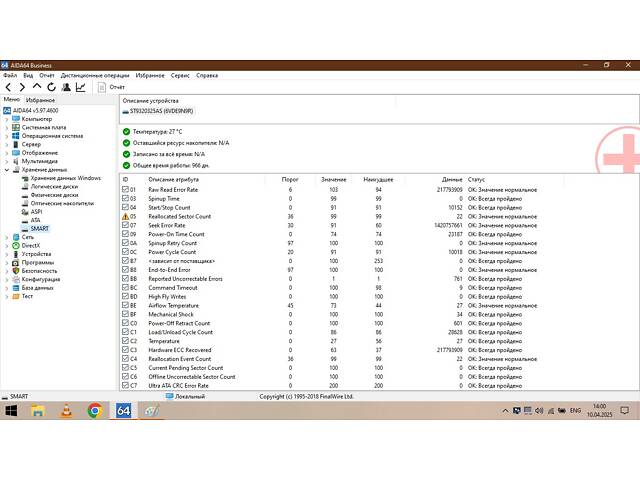Screen dimensions: 640x480
Task: Open the Вид menu
Action: tap(28, 76)
